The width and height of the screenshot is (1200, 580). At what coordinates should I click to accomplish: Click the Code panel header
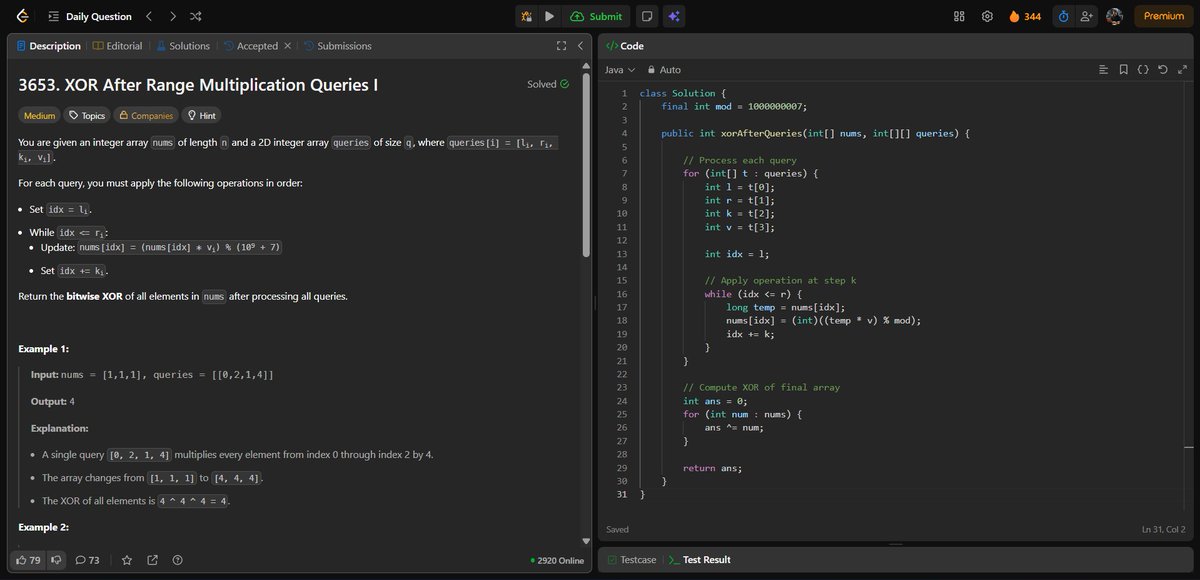pyautogui.click(x=625, y=46)
